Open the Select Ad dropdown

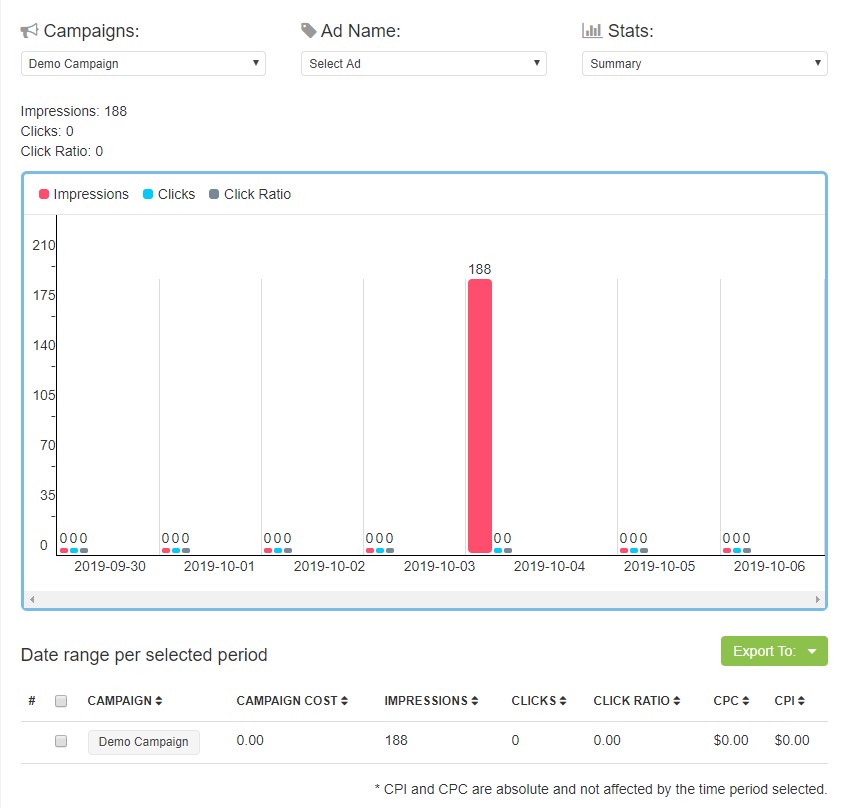pos(423,64)
